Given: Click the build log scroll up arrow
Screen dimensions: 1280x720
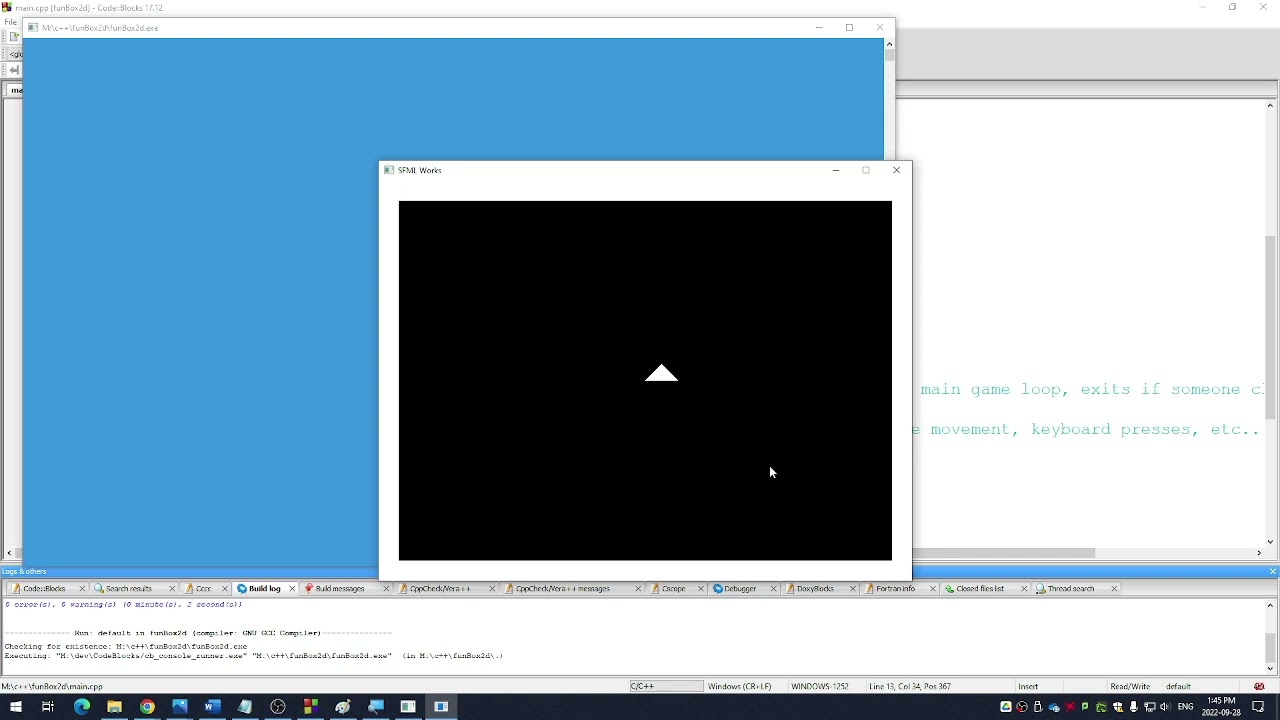Looking at the screenshot, I should [1271, 605].
